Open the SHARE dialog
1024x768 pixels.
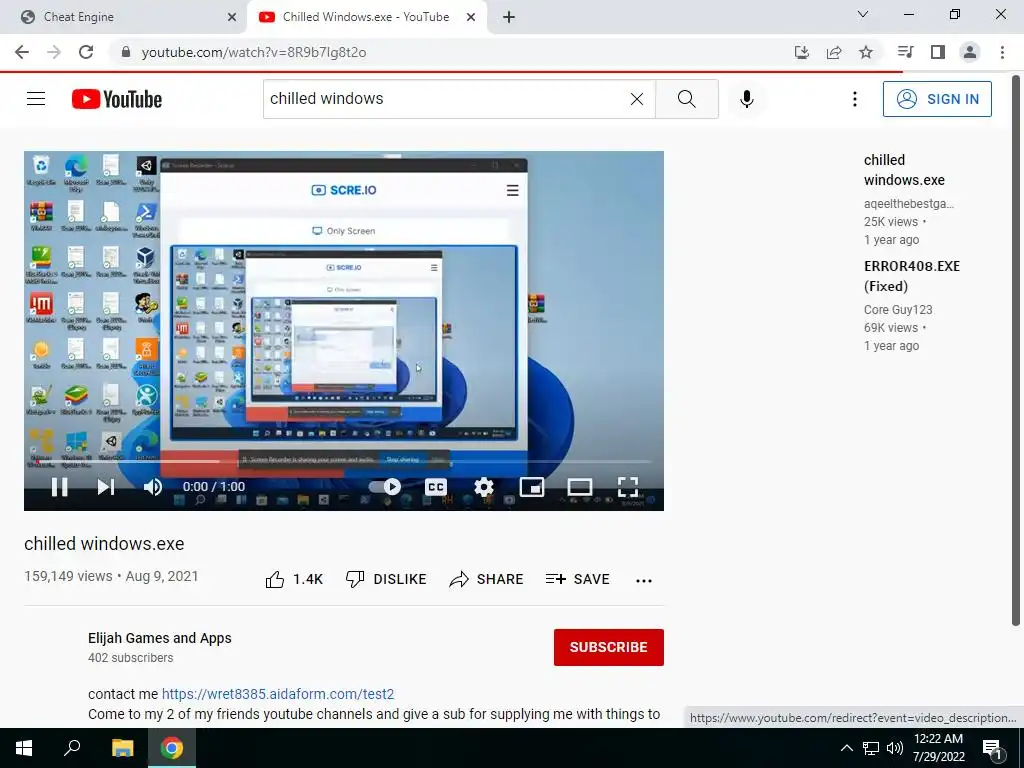click(487, 579)
